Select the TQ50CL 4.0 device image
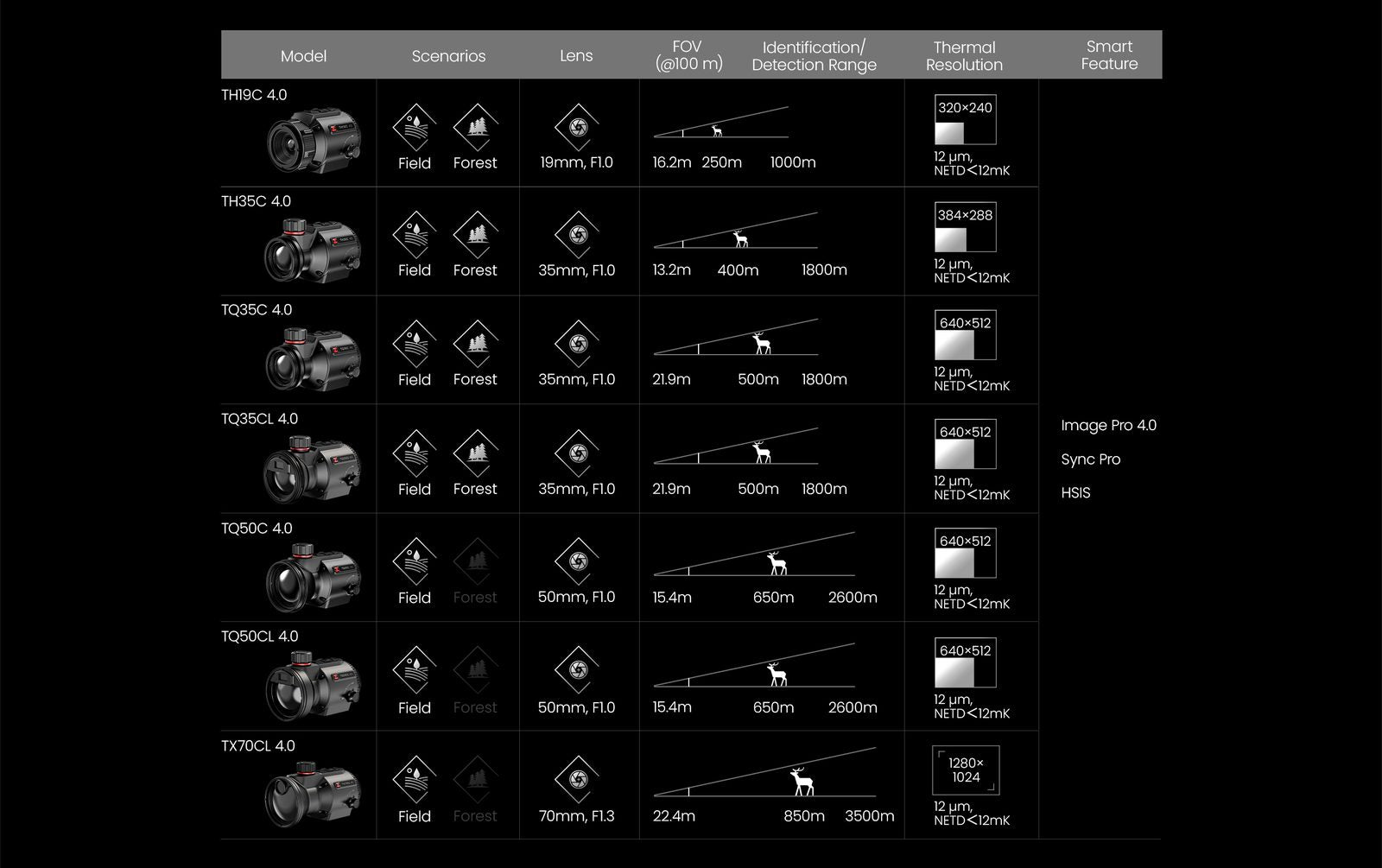This screenshot has width=1382, height=868. (x=313, y=687)
